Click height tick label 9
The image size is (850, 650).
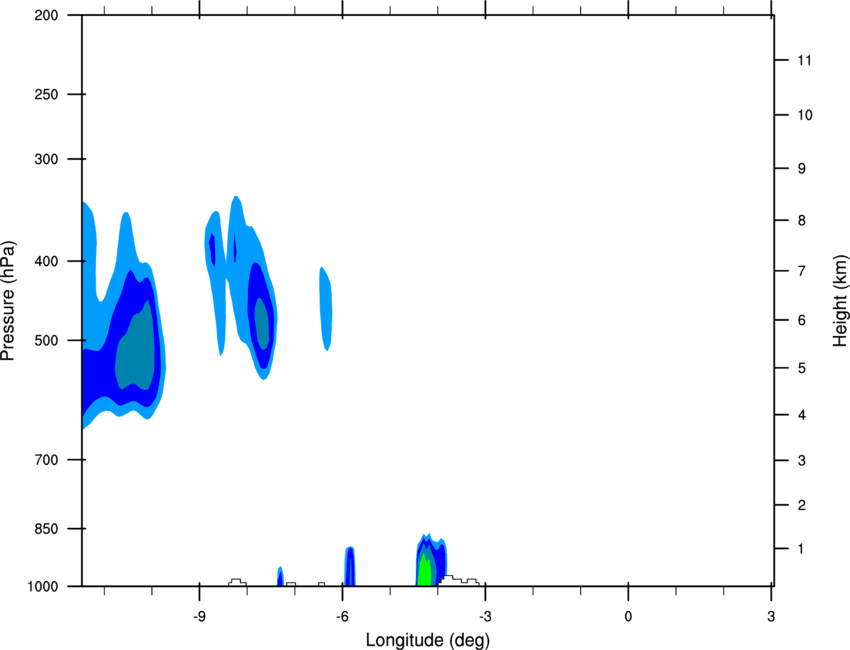point(802,169)
